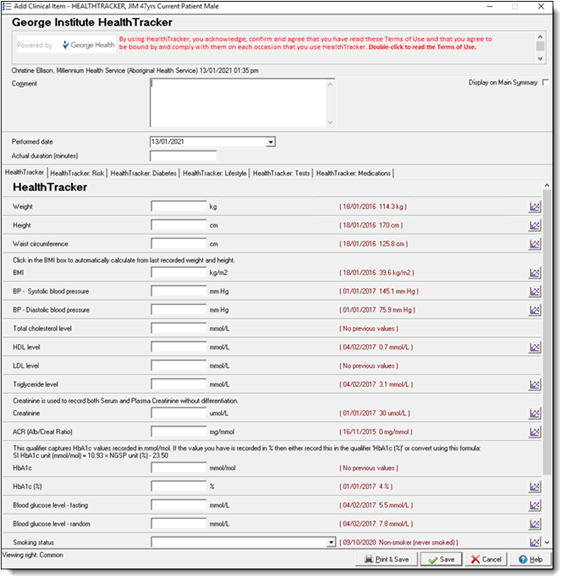Click the Height input field

178,225
